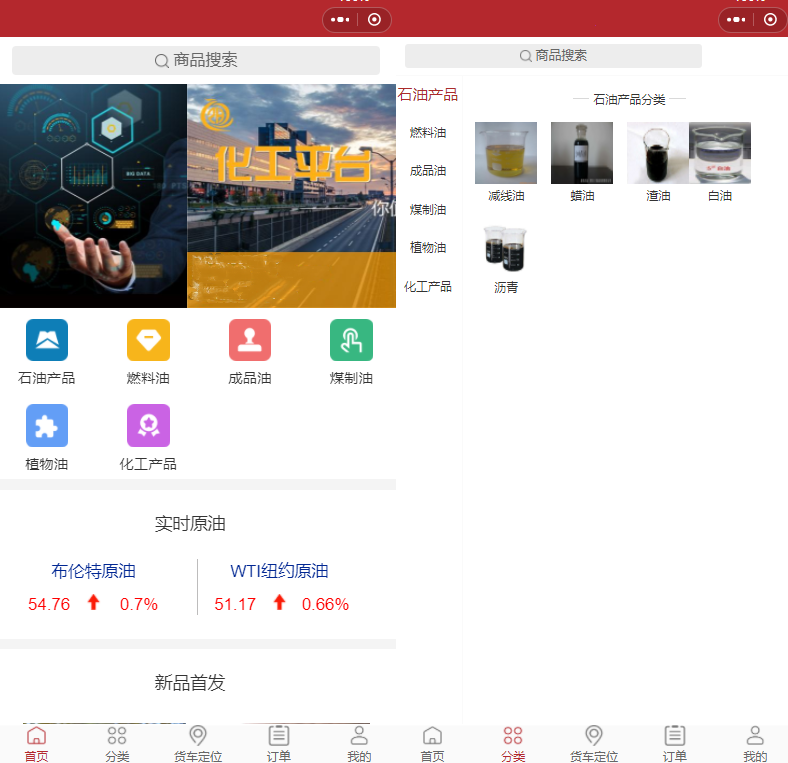Image resolution: width=788 pixels, height=763 pixels.
Task: Click the 0.66% change value
Action: click(x=325, y=604)
